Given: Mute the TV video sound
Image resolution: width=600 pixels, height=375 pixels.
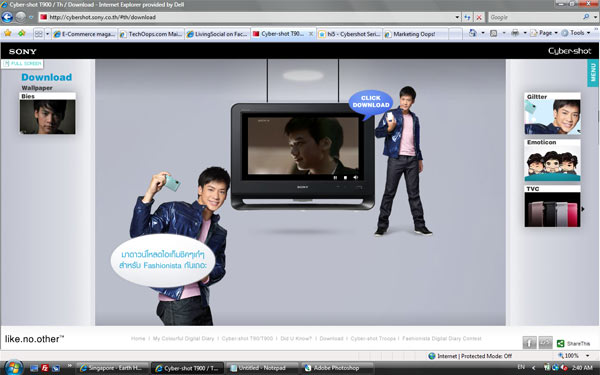Looking at the screenshot, I should coord(355,178).
